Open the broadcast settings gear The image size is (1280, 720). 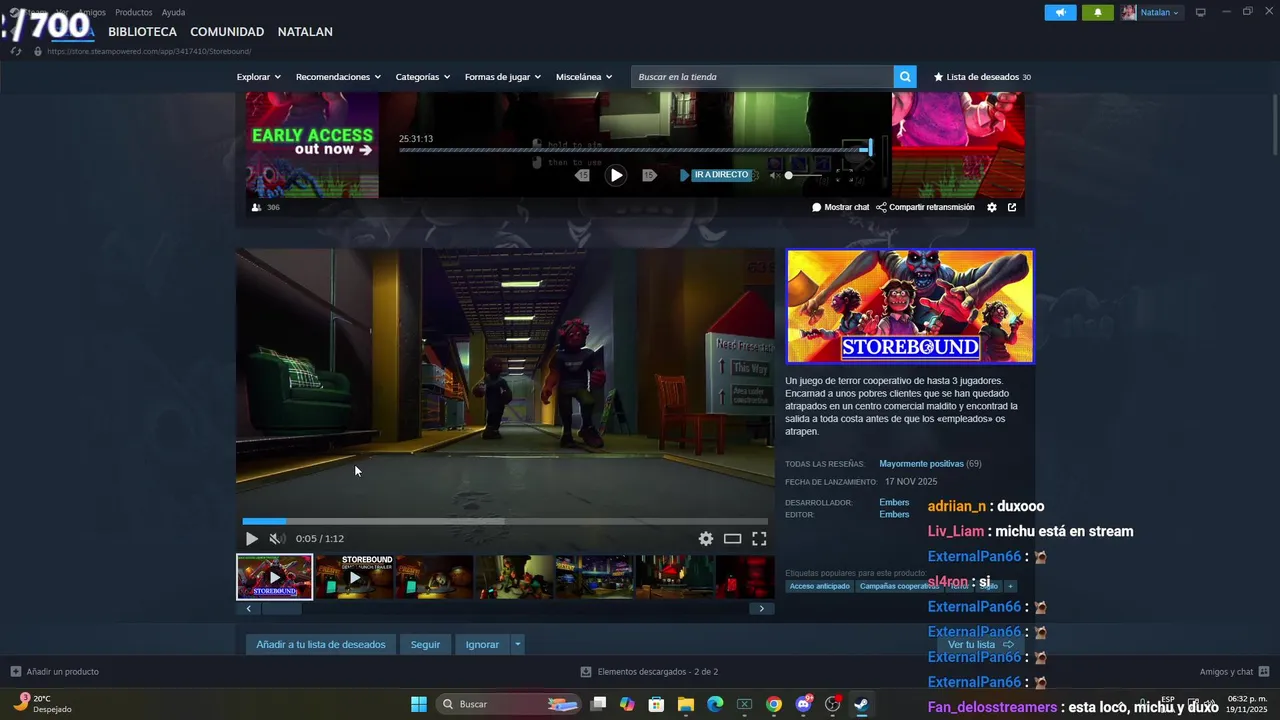(992, 207)
